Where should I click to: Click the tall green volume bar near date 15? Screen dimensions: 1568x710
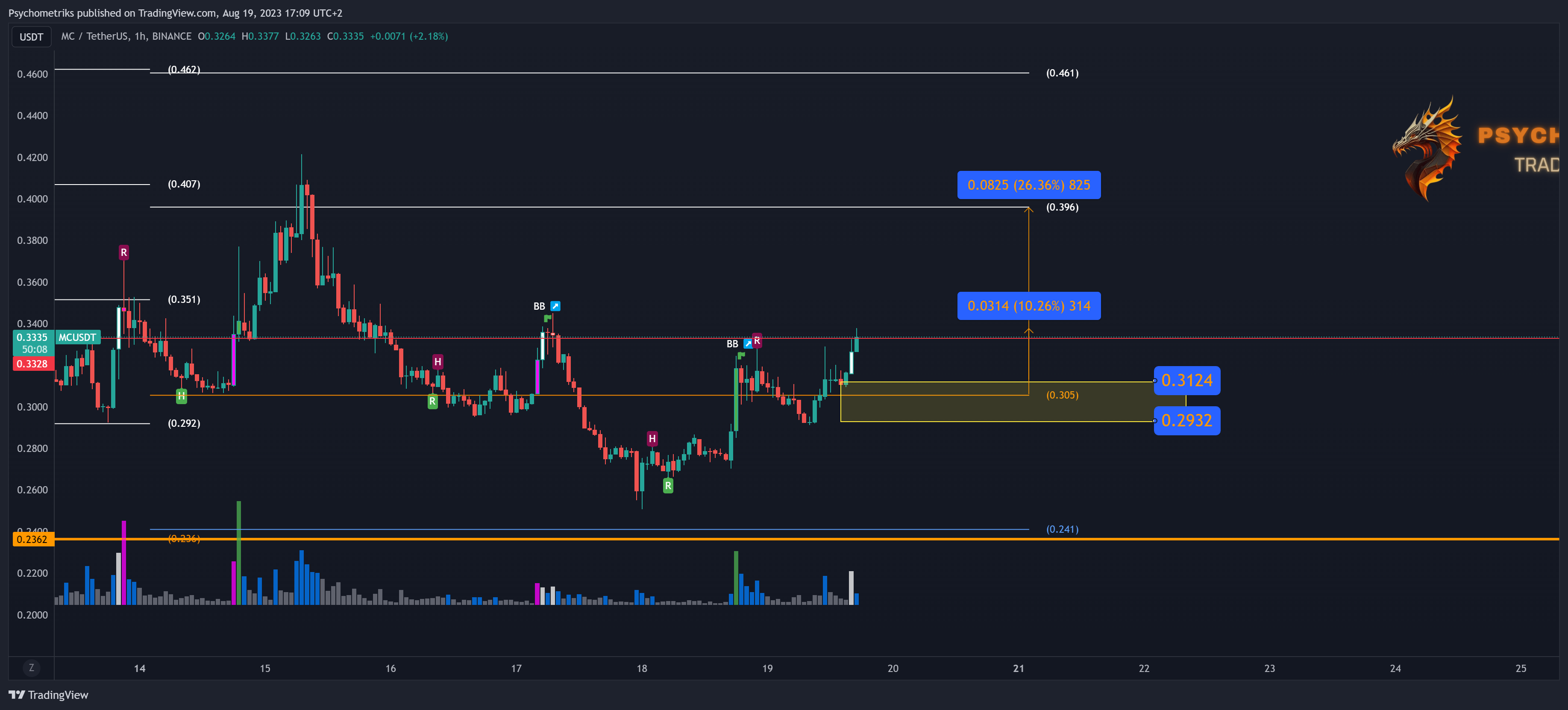(x=238, y=552)
